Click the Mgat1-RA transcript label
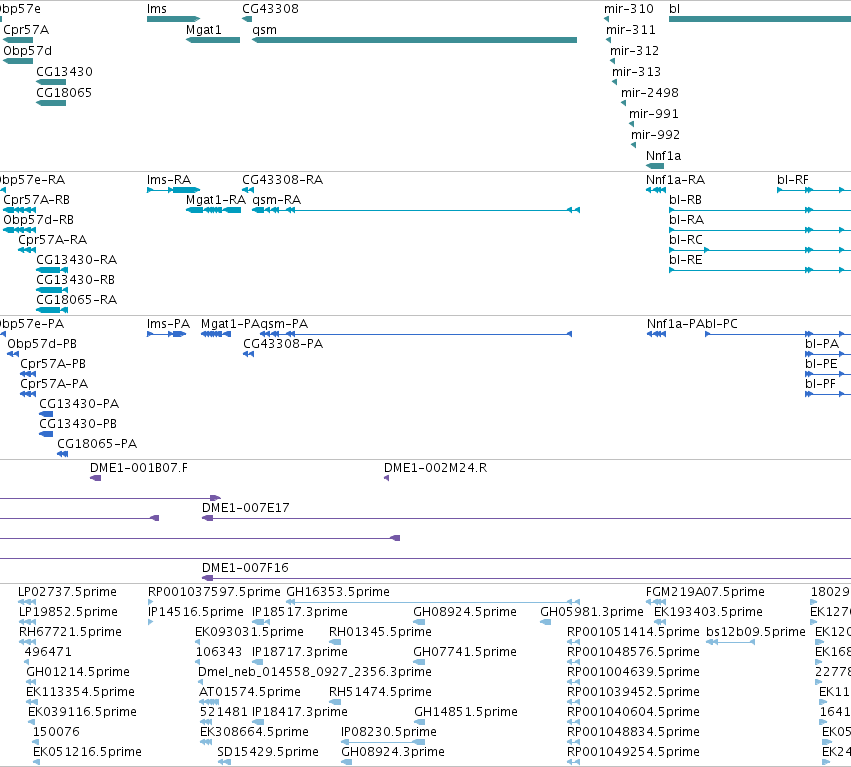This screenshot has width=851, height=767. coord(216,200)
